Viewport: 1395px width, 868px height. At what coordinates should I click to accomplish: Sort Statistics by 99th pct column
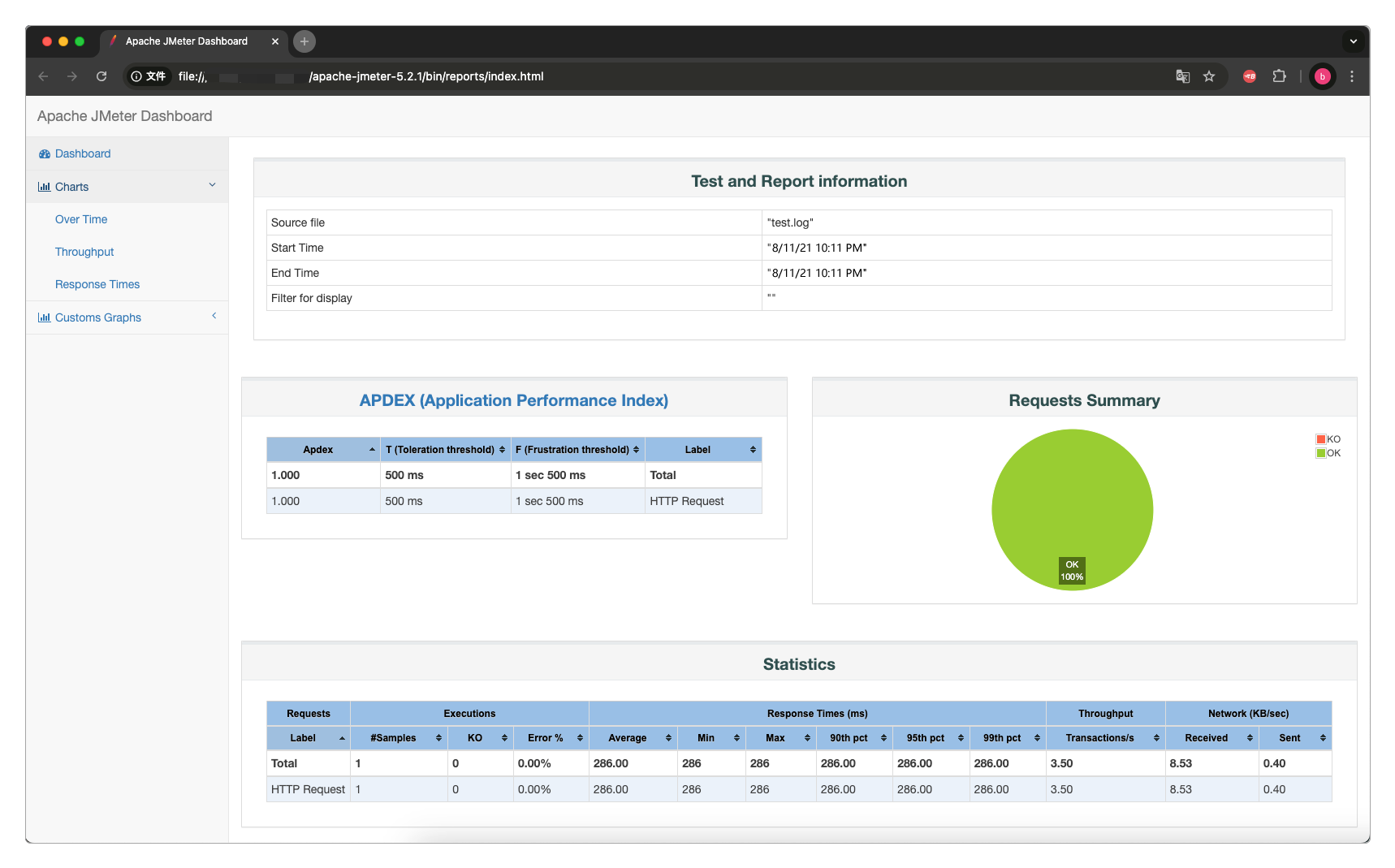pyautogui.click(x=1008, y=738)
